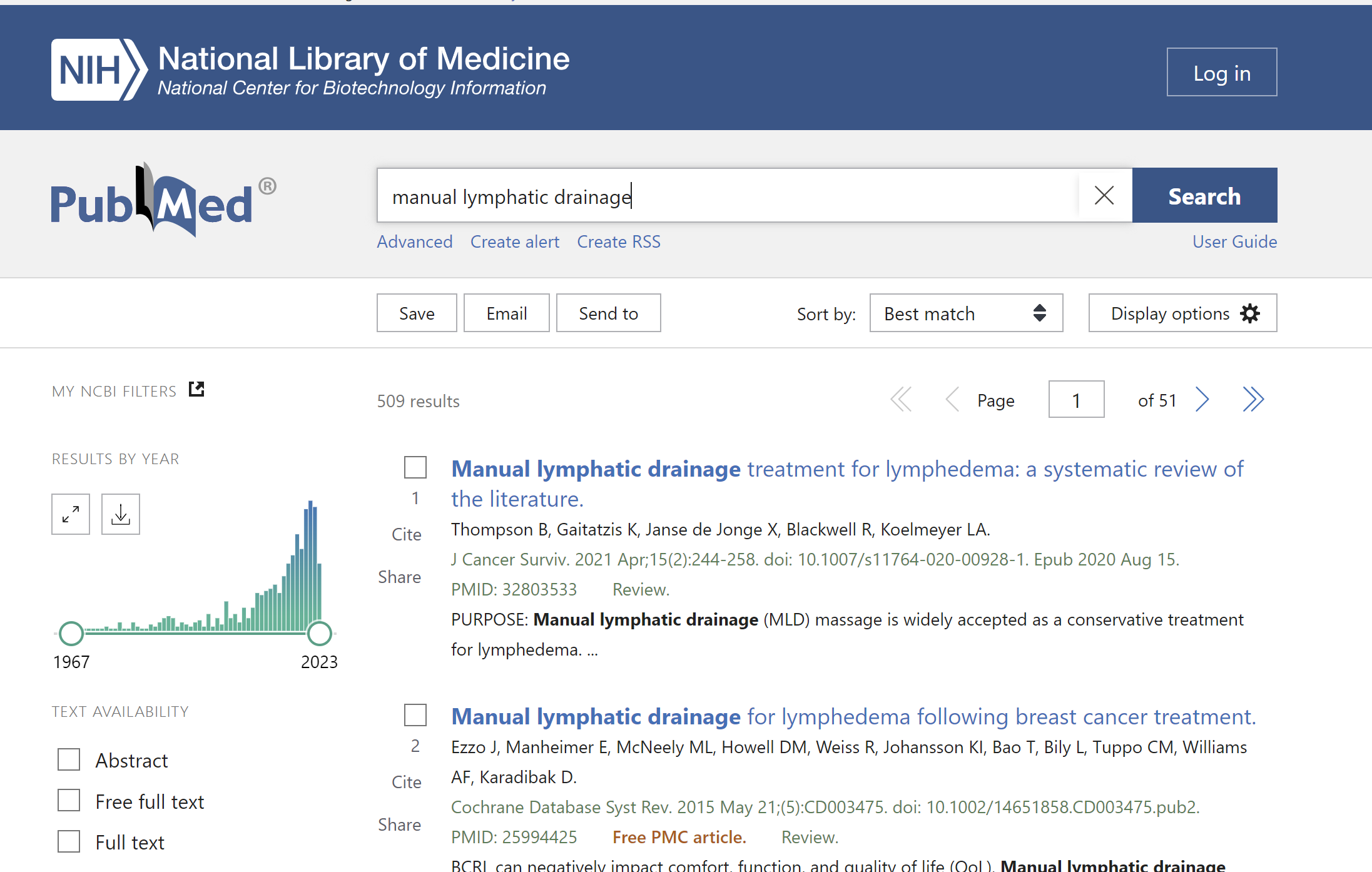Click the J Cancer Surviv. citation line
Image resolution: width=1372 pixels, height=872 pixels.
click(815, 559)
